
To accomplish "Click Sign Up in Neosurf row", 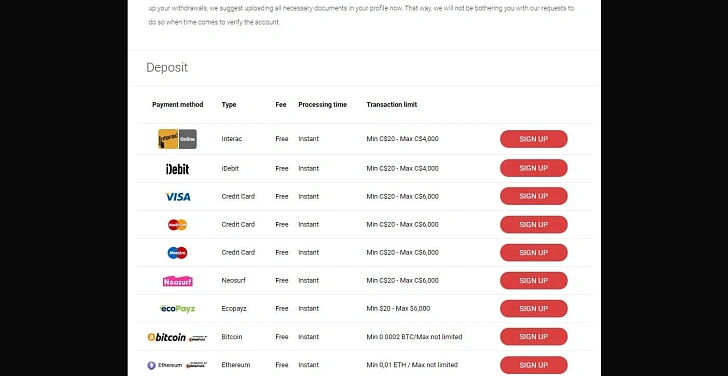I will [533, 280].
